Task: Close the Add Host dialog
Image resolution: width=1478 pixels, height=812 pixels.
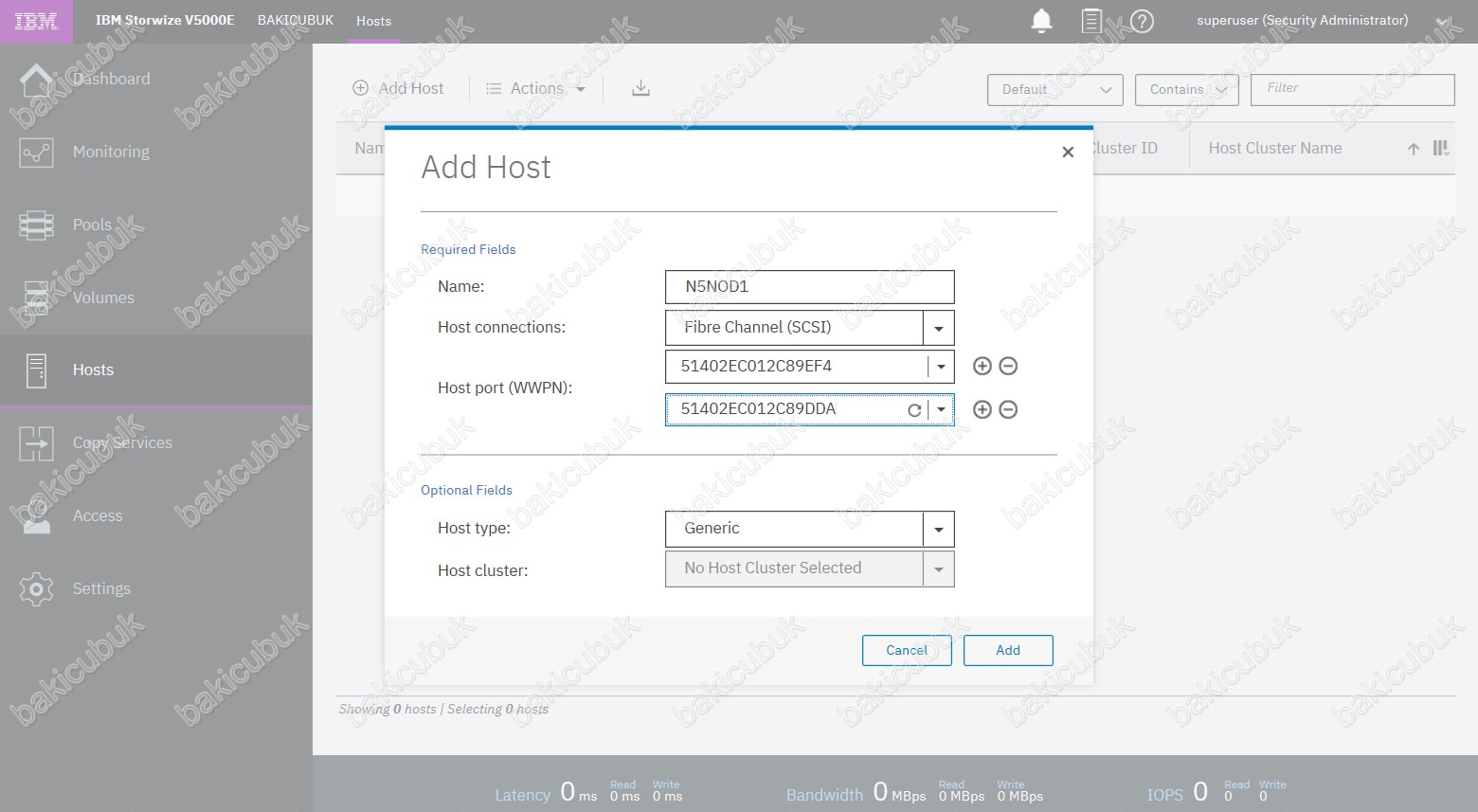Action: point(1068,152)
